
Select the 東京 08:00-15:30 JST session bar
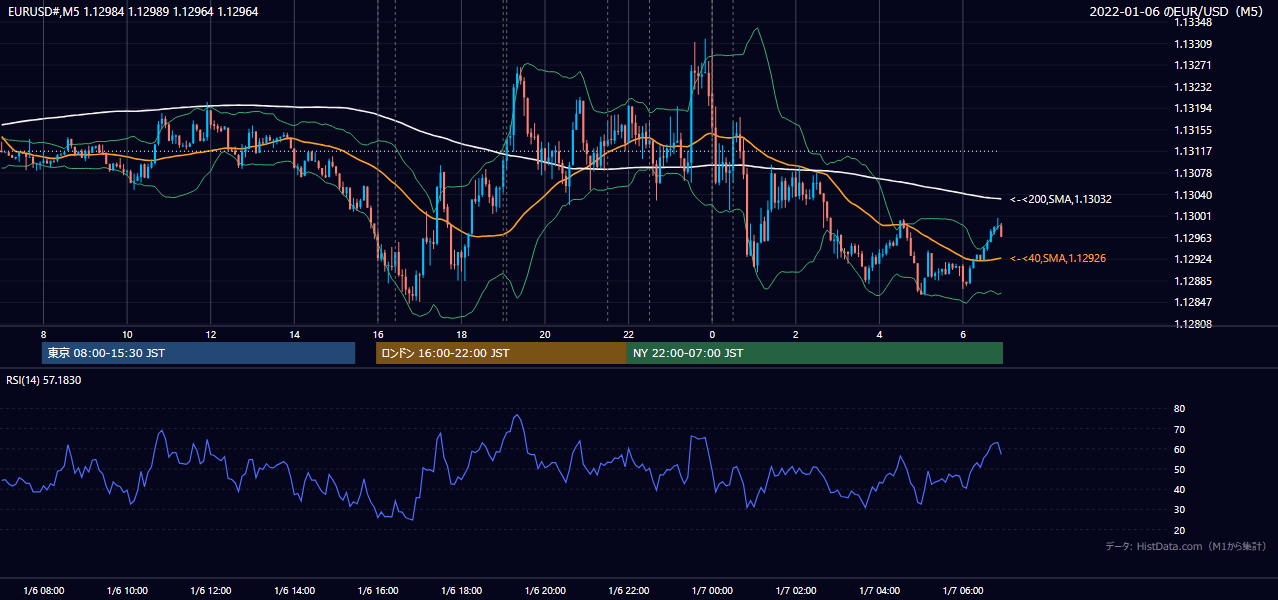198,353
